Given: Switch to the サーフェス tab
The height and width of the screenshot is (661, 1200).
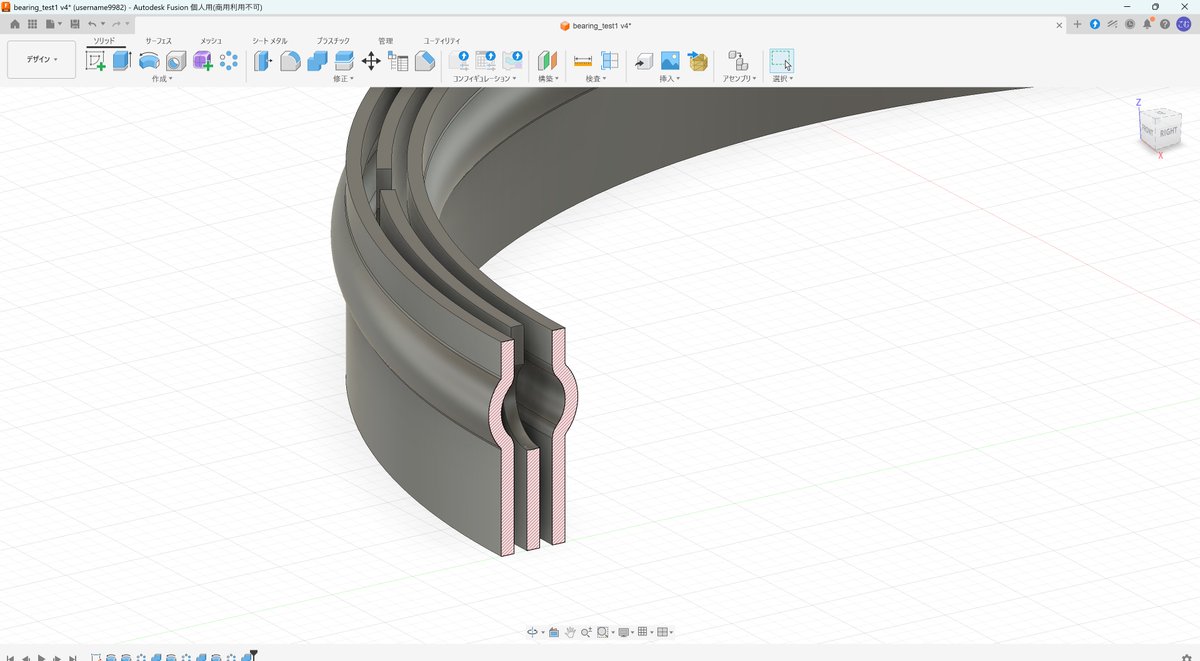Looking at the screenshot, I should (x=159, y=41).
